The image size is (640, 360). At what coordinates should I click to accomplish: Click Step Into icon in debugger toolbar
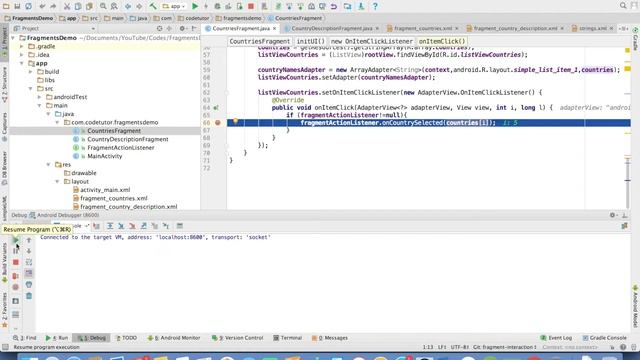tap(121, 226)
